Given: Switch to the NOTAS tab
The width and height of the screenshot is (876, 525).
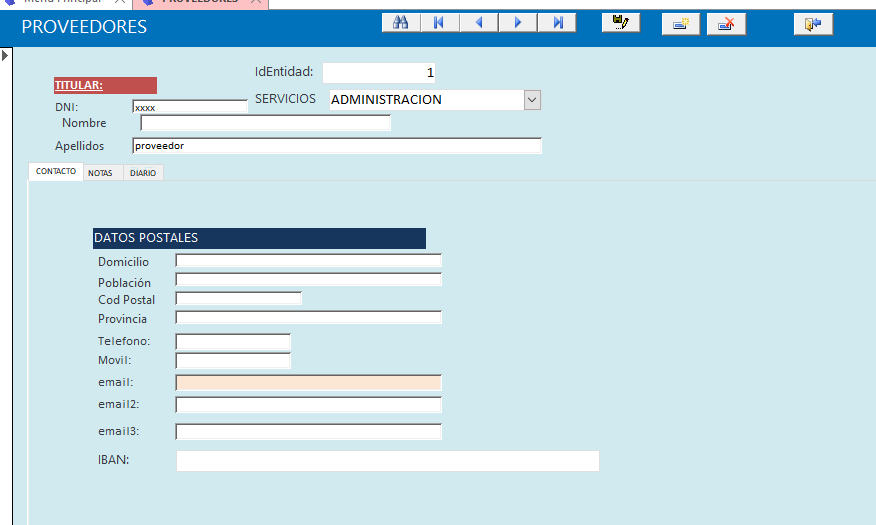Looking at the screenshot, I should tap(100, 173).
